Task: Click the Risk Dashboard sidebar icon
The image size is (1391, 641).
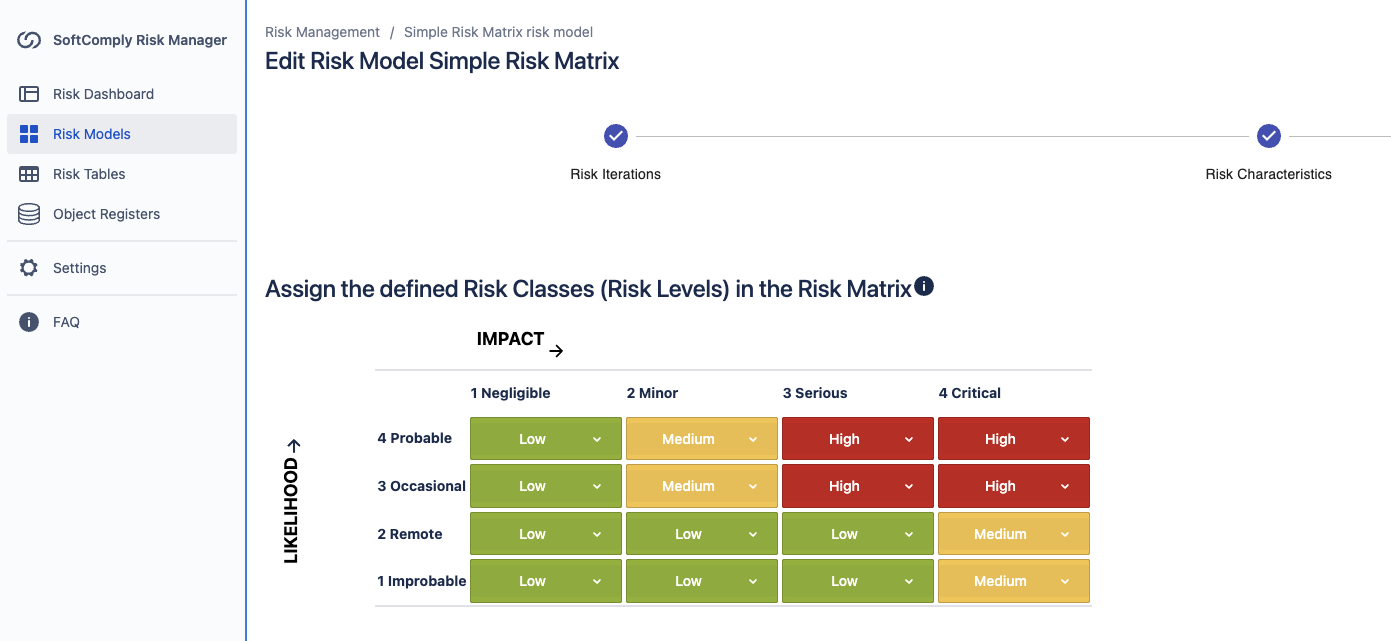Action: point(29,94)
